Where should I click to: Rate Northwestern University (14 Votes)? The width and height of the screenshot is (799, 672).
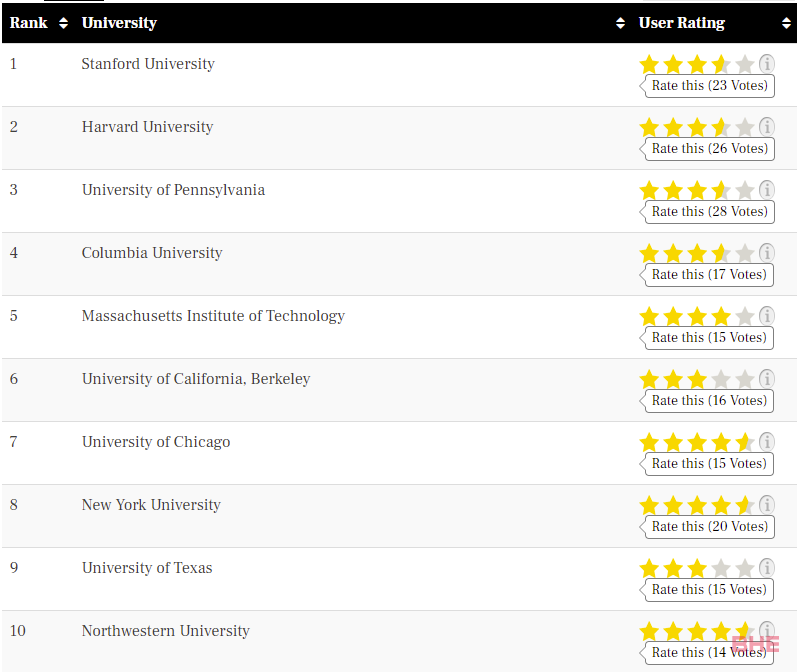(x=709, y=653)
